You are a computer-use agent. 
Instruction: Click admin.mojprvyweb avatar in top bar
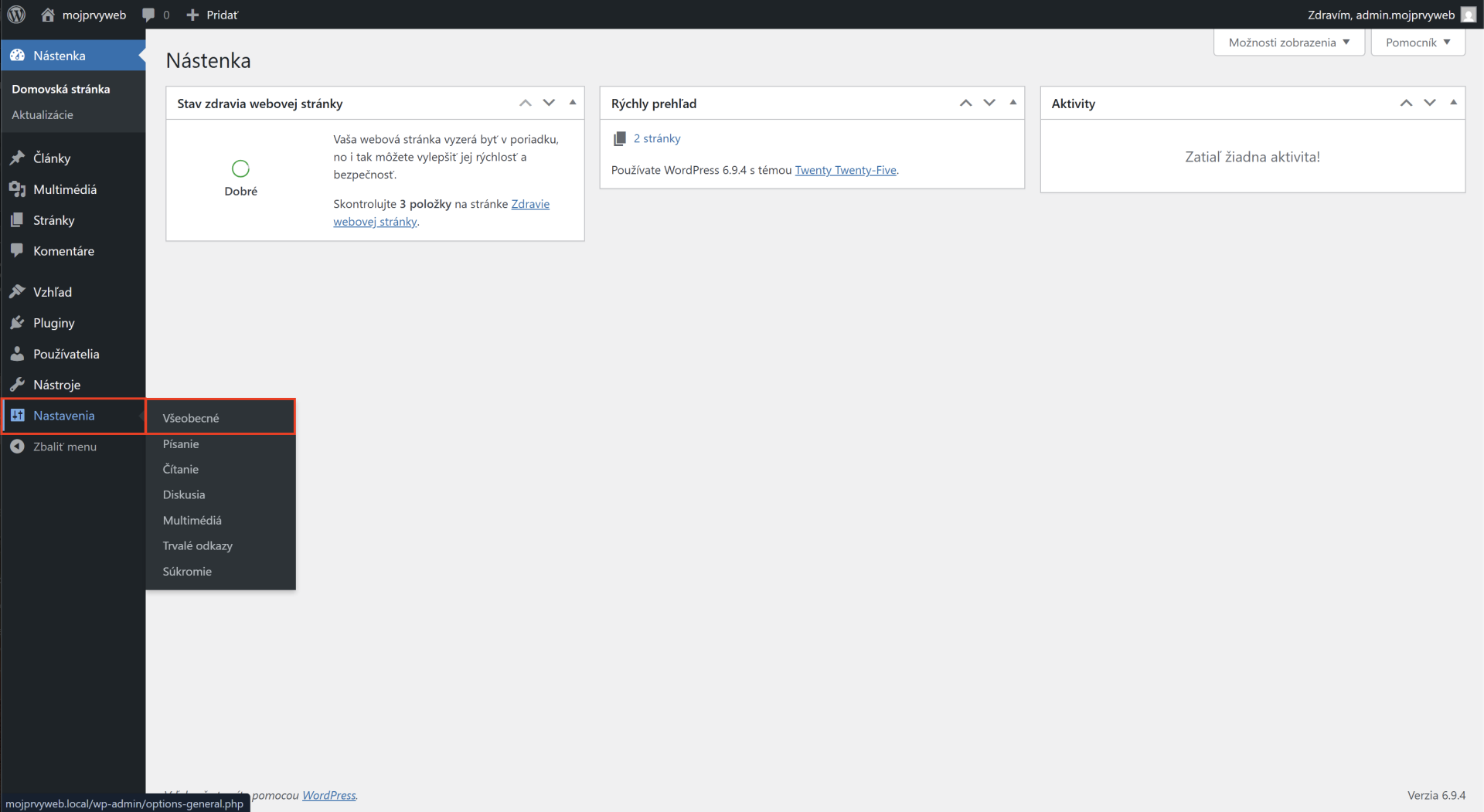pos(1469,15)
